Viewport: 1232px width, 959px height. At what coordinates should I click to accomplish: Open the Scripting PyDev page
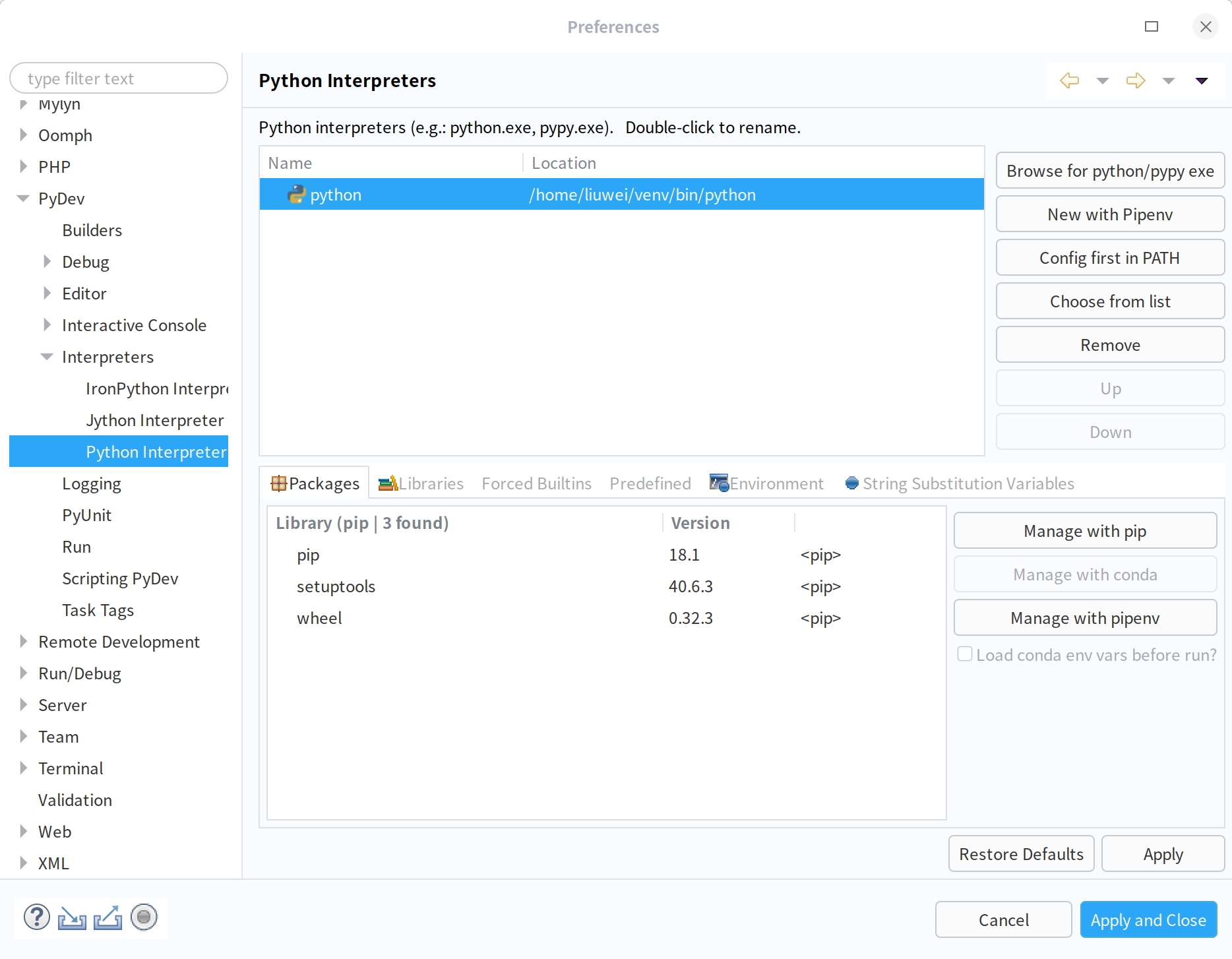click(121, 578)
